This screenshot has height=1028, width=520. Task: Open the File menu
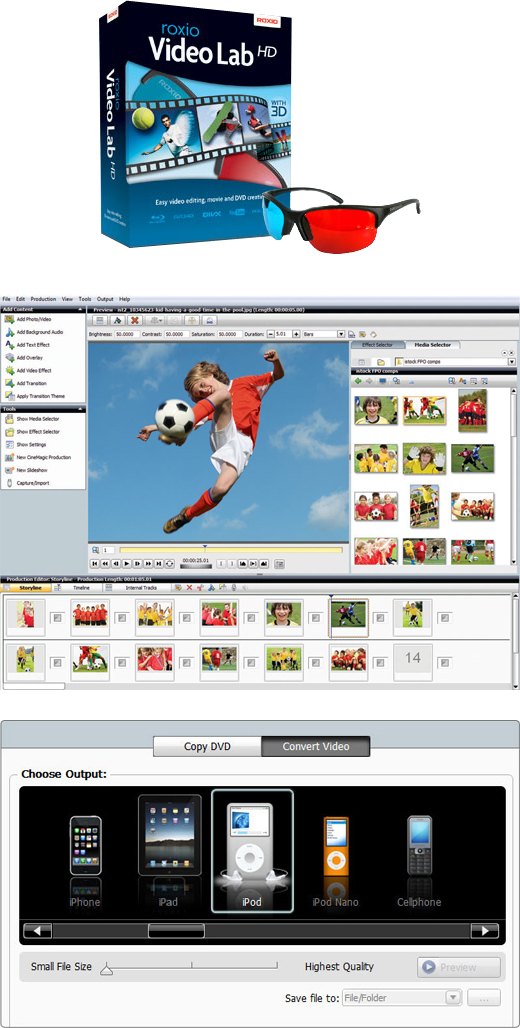[6, 299]
